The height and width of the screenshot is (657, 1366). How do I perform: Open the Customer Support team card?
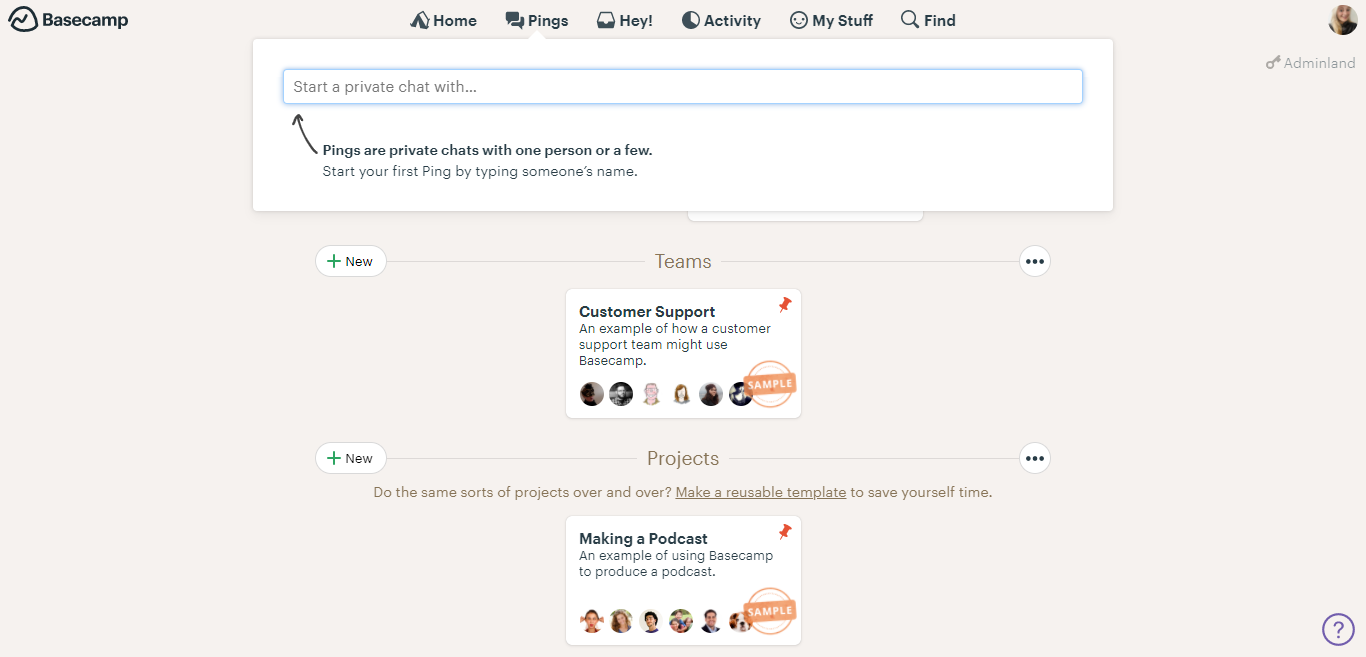[683, 354]
